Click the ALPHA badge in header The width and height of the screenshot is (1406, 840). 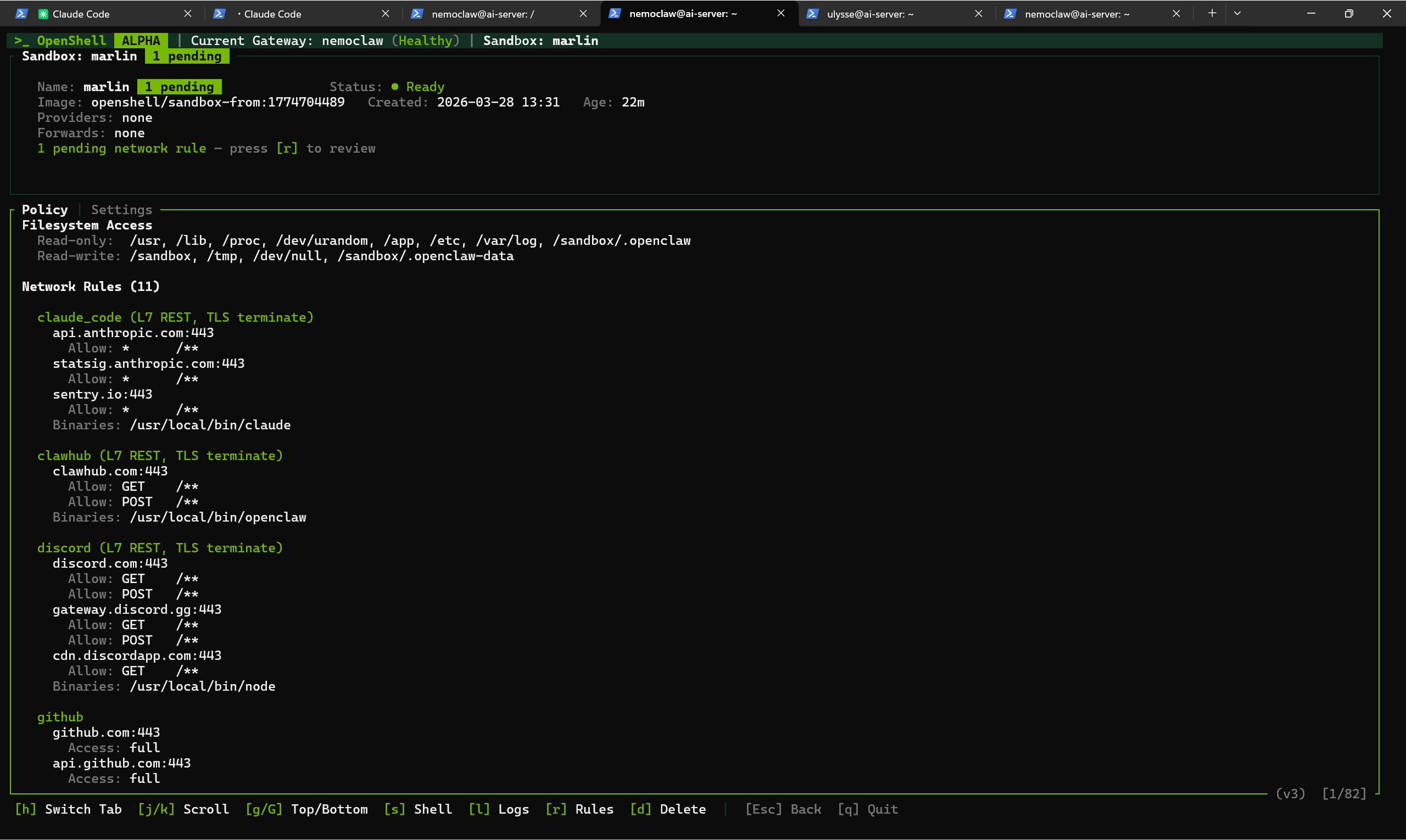pyautogui.click(x=141, y=41)
